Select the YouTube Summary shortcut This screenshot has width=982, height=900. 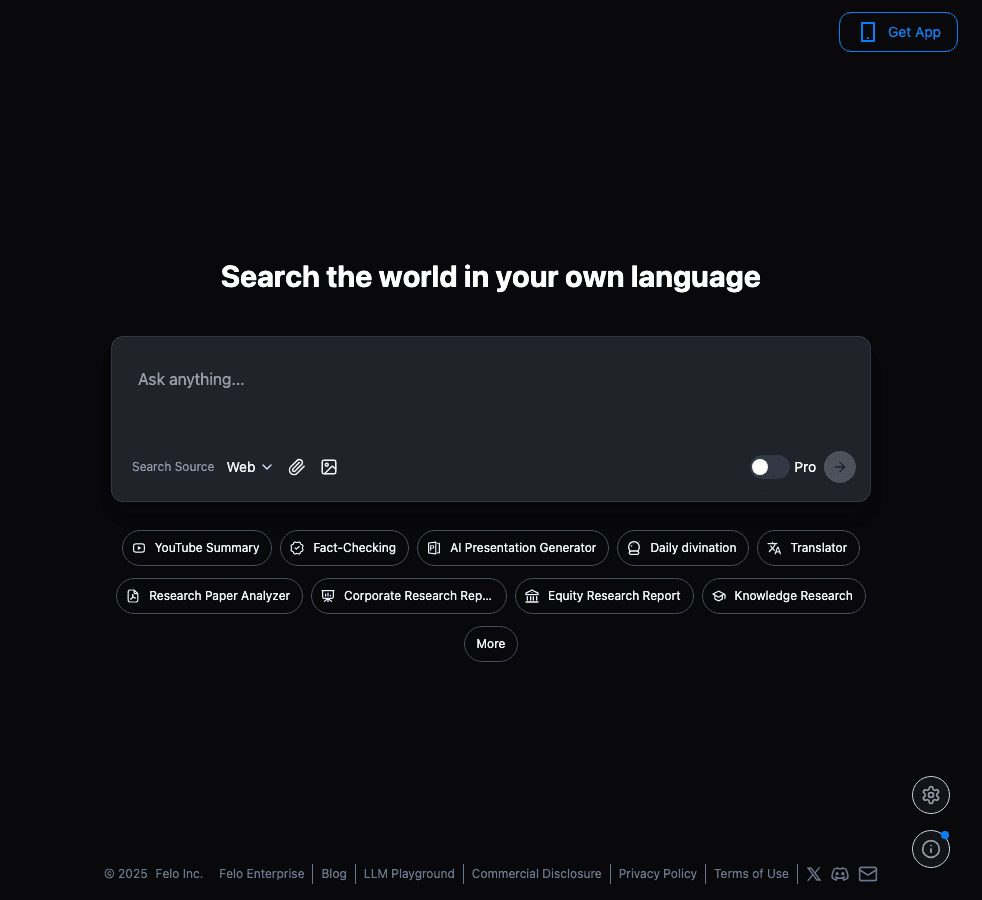(196, 548)
